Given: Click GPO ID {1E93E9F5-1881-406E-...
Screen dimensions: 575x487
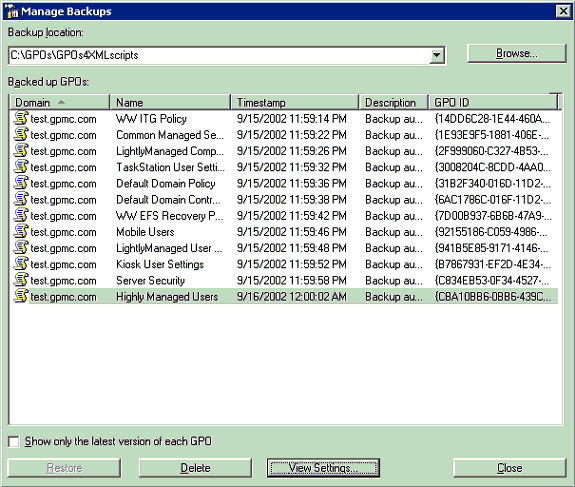Looking at the screenshot, I should 492,135.
